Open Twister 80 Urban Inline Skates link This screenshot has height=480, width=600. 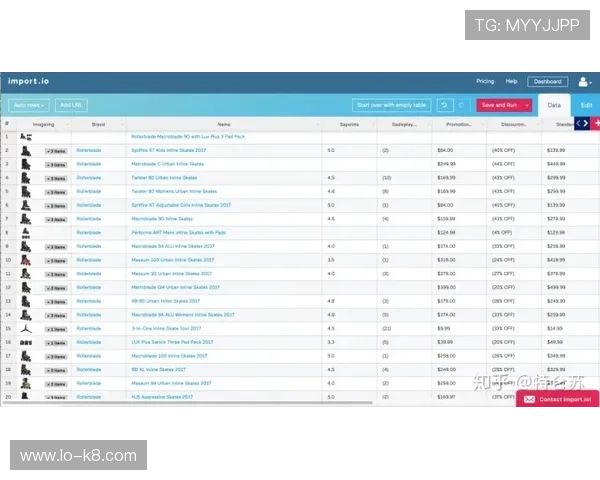pyautogui.click(x=164, y=178)
